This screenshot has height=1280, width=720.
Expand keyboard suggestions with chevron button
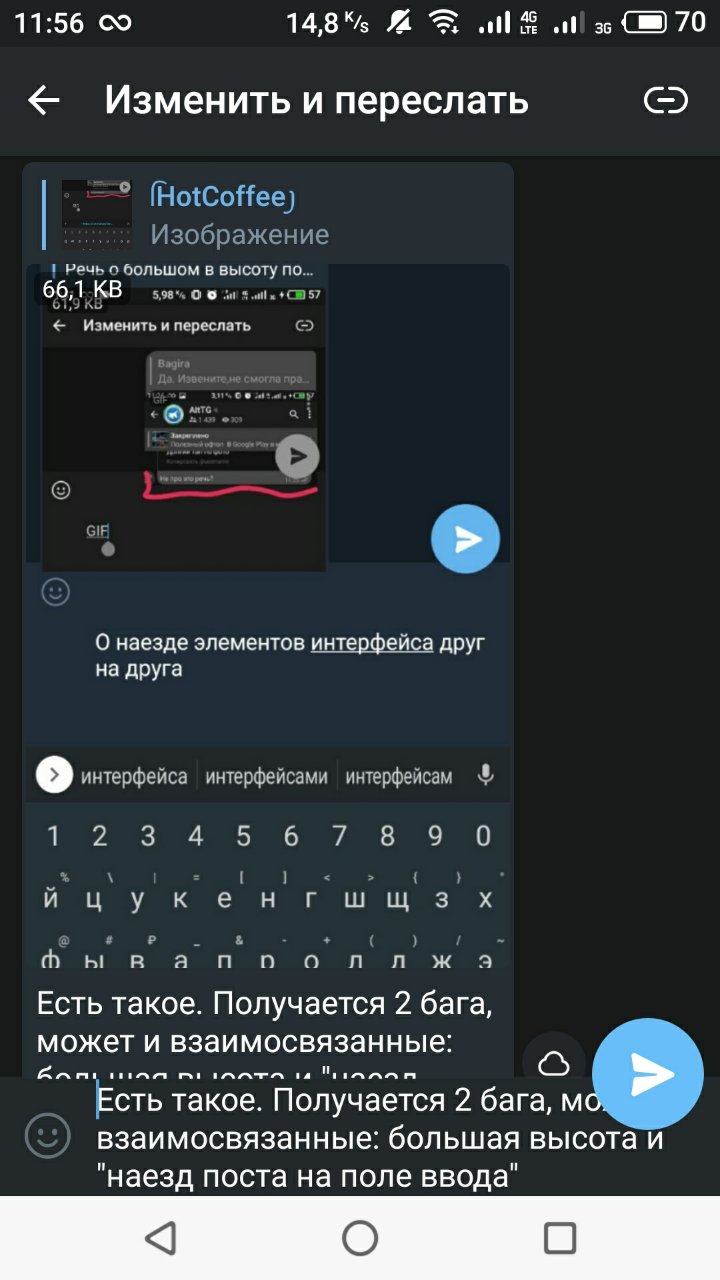coord(54,775)
